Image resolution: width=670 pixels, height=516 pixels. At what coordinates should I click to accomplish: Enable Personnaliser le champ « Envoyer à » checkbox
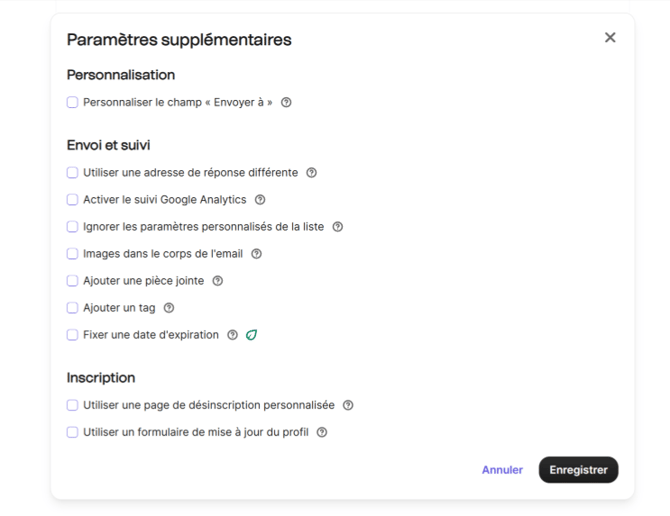click(x=72, y=102)
